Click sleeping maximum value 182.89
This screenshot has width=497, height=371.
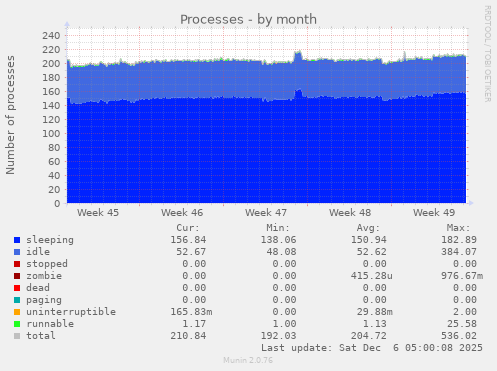(x=459, y=240)
